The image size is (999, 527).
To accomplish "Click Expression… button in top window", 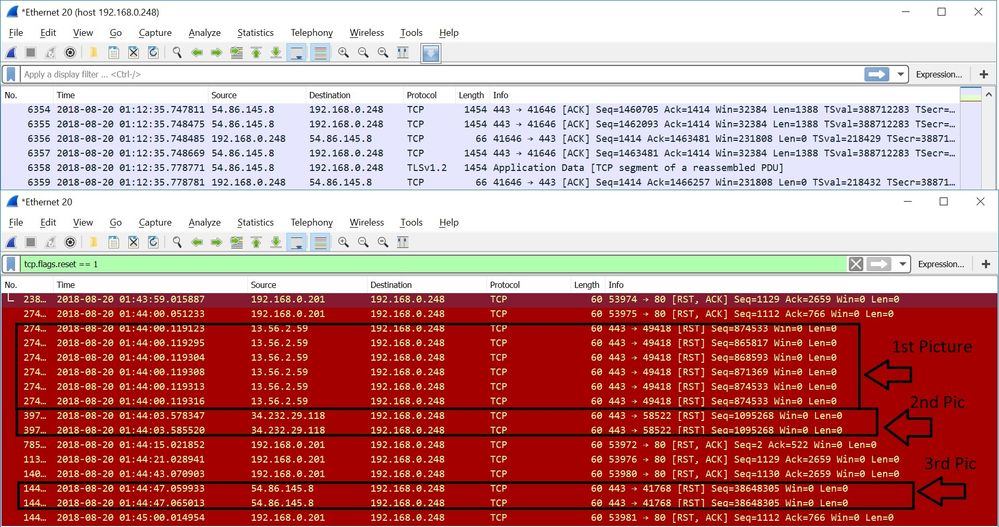I will (939, 74).
